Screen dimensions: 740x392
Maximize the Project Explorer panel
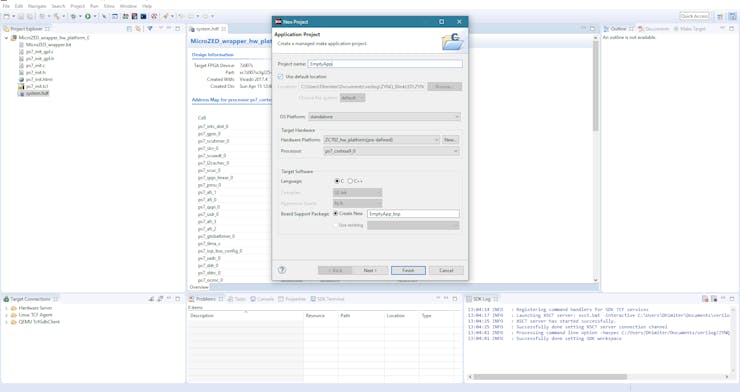[x=178, y=29]
